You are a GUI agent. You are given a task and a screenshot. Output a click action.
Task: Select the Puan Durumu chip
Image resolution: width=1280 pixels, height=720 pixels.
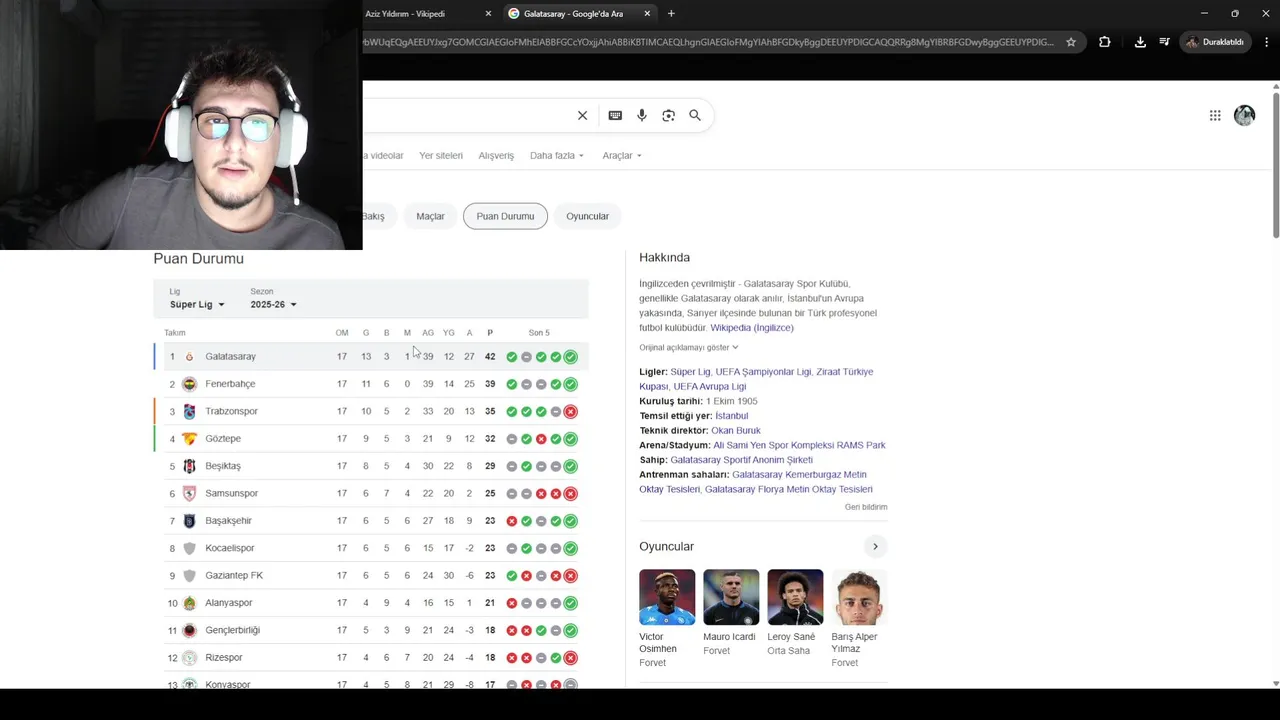(505, 216)
